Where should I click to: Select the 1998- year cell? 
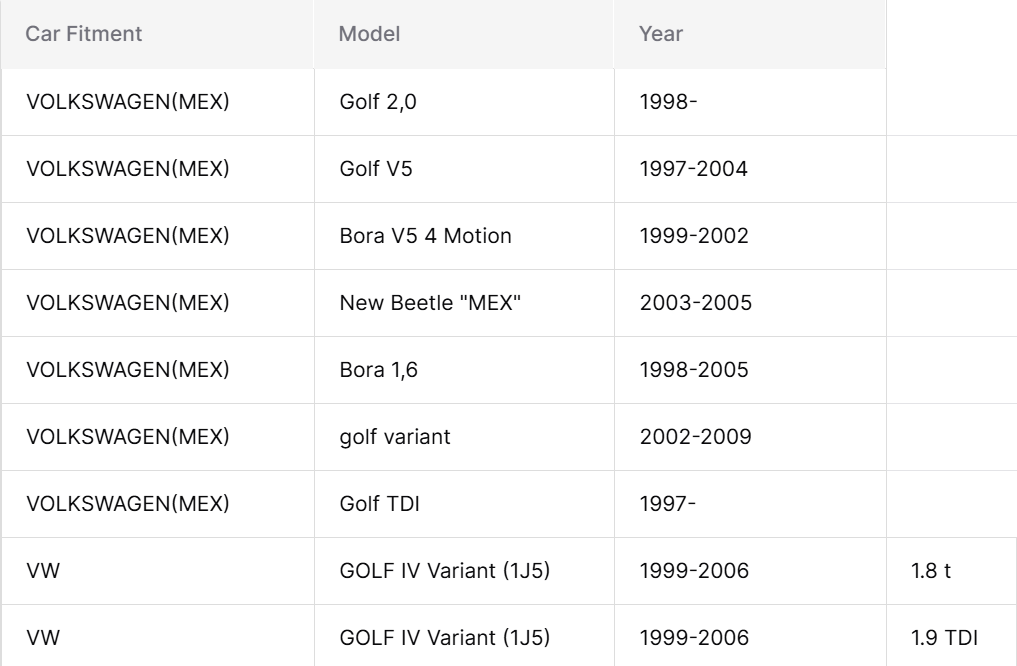point(750,102)
